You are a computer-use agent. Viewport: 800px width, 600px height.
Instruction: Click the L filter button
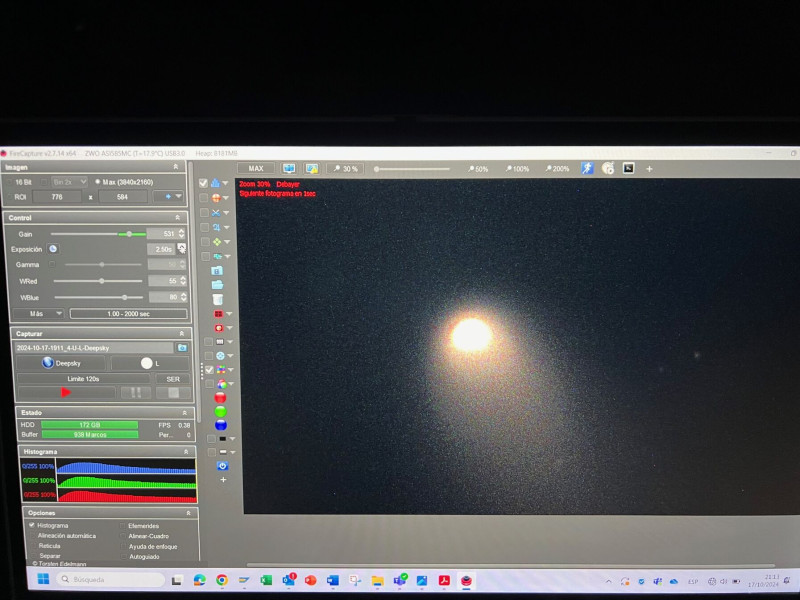pyautogui.click(x=150, y=363)
